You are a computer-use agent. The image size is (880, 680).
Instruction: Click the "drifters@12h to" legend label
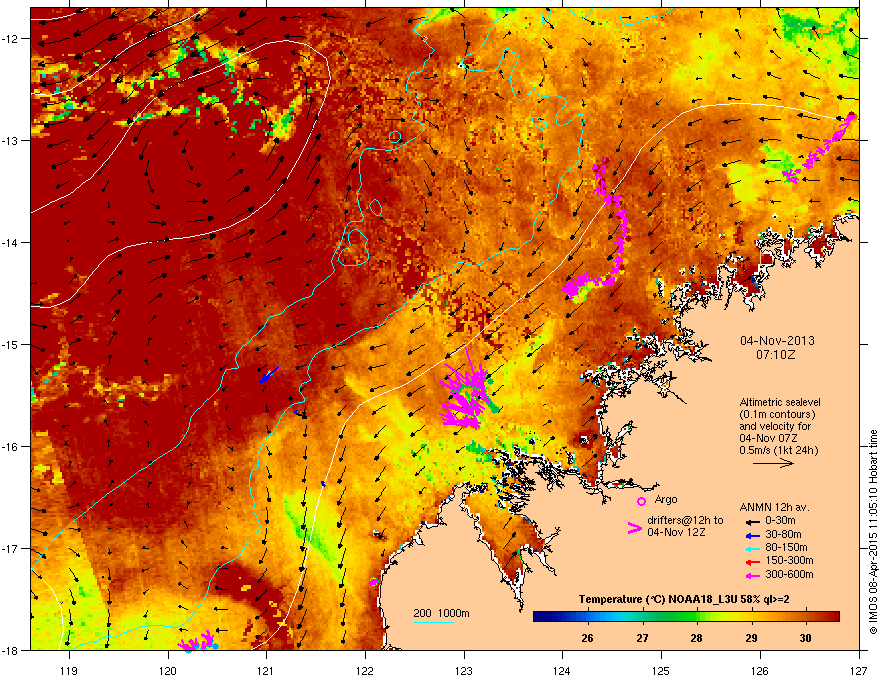(685, 520)
